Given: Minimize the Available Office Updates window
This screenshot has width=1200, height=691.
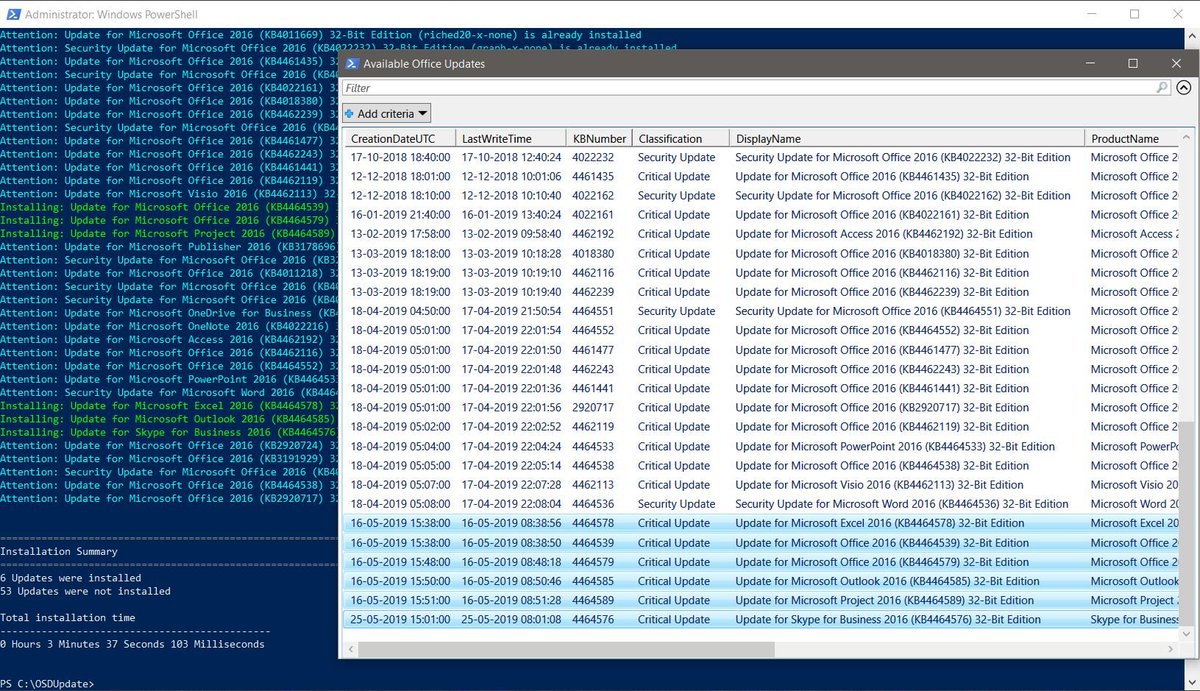Looking at the screenshot, I should pyautogui.click(x=1089, y=63).
